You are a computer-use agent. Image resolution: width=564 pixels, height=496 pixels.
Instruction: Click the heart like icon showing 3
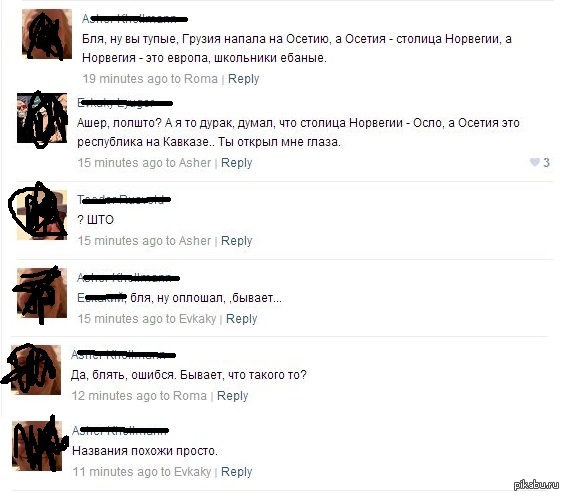click(x=535, y=162)
